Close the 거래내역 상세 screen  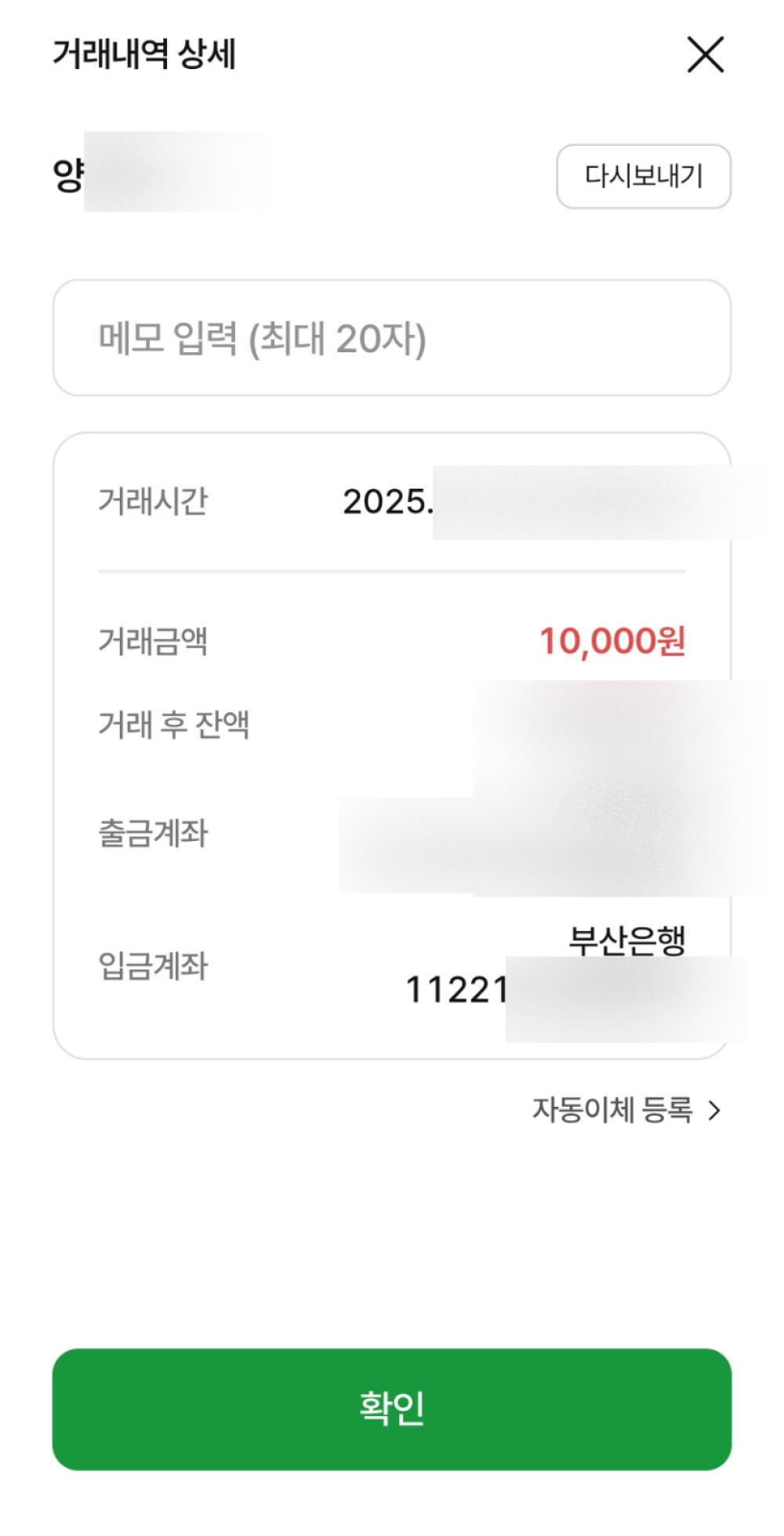[x=705, y=55]
